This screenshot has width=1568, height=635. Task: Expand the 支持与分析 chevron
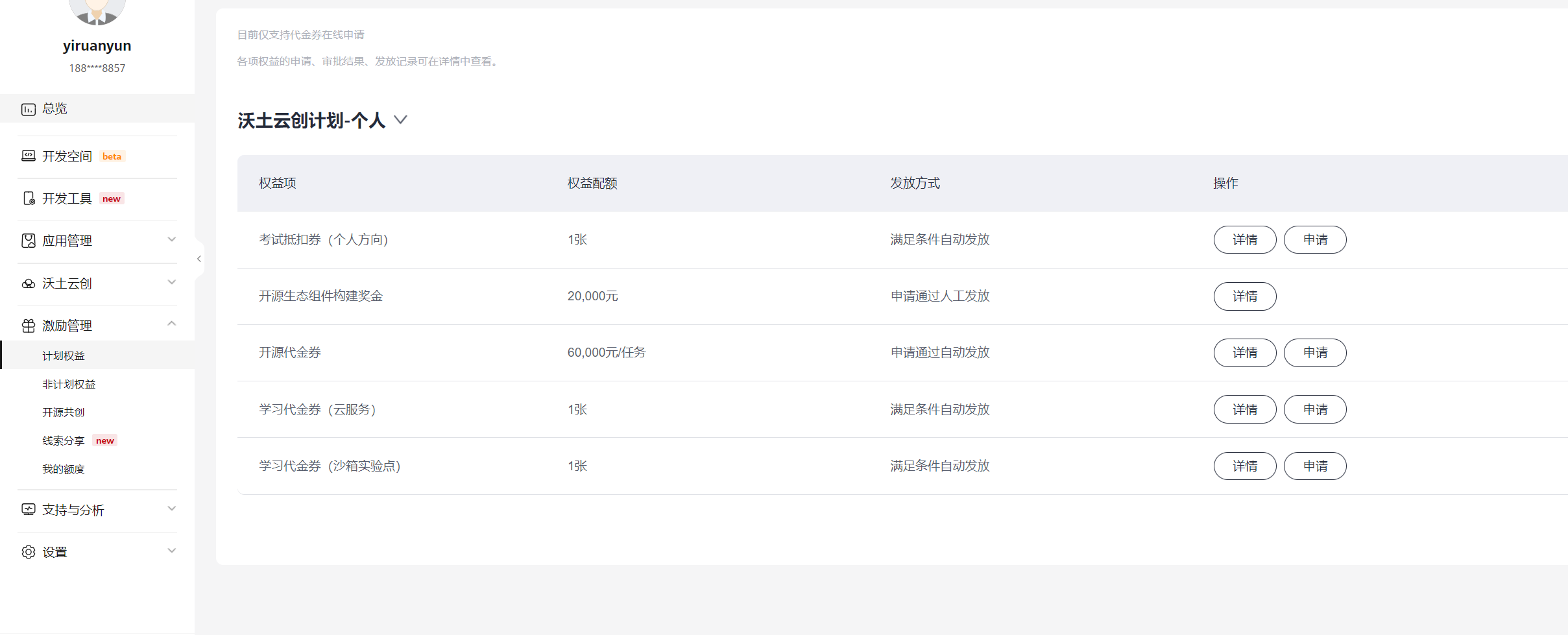[172, 509]
